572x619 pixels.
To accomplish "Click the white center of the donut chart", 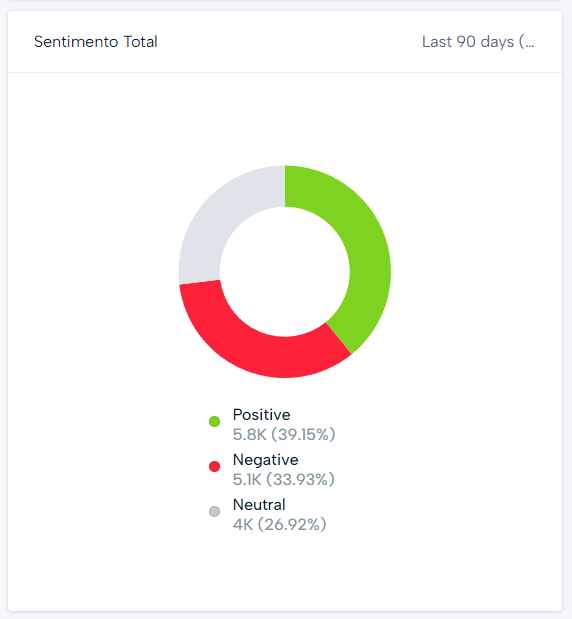I will (x=285, y=272).
